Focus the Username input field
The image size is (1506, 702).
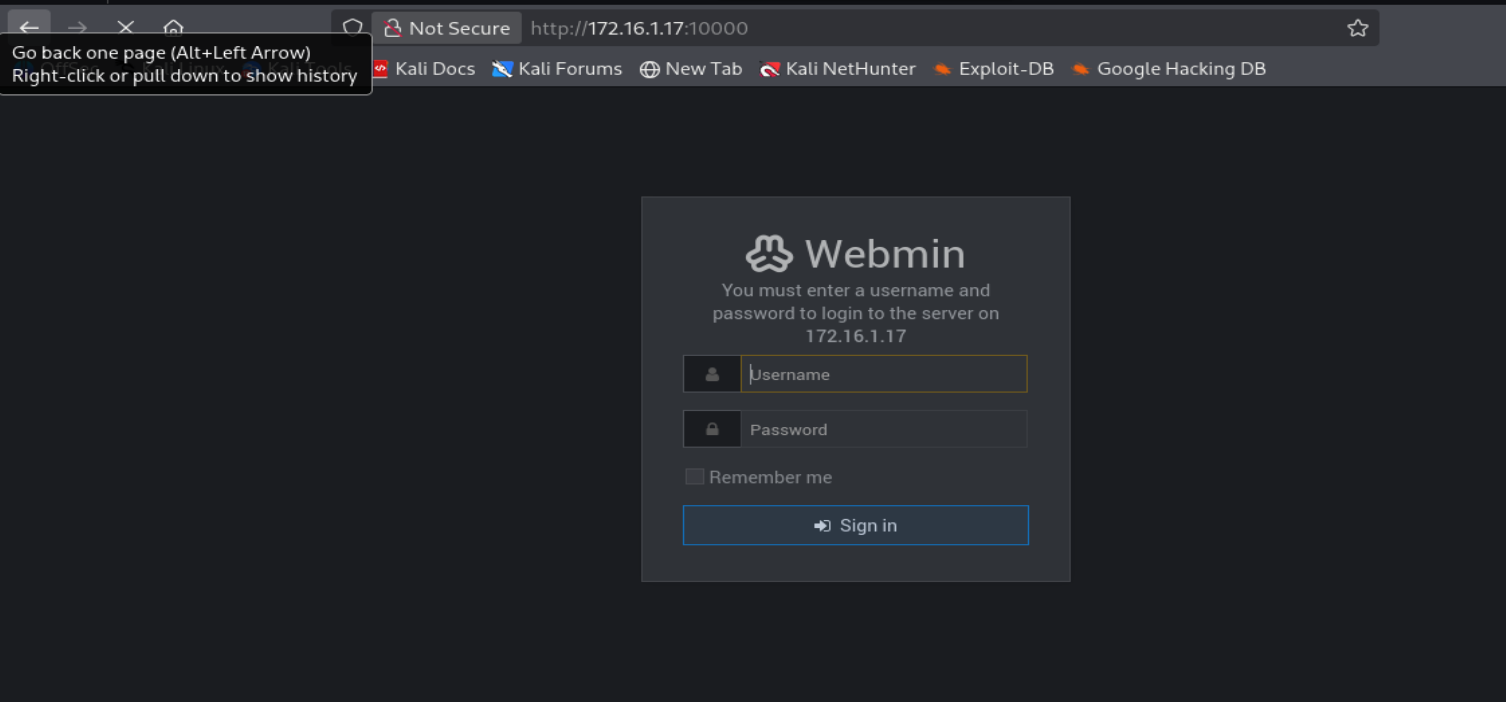884,374
